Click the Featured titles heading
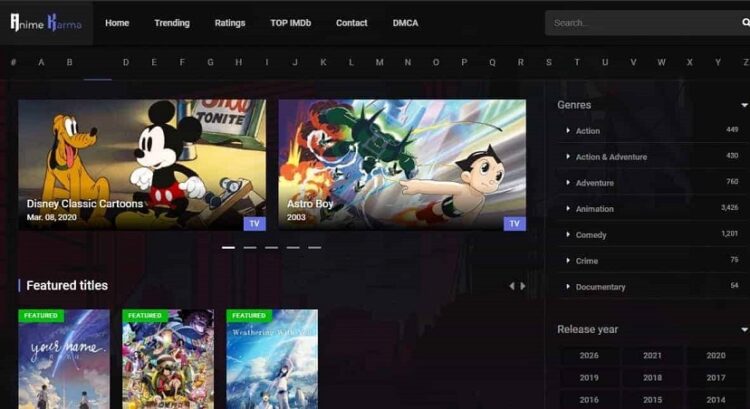Viewport: 750px width, 409px height. 67,286
